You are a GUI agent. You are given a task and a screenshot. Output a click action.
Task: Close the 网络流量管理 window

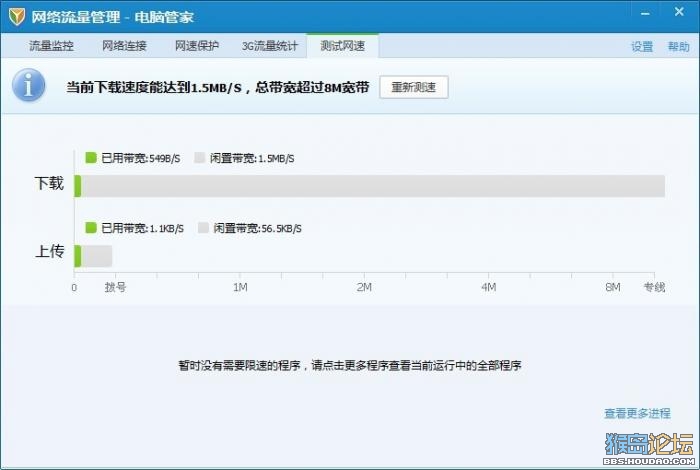click(x=679, y=12)
